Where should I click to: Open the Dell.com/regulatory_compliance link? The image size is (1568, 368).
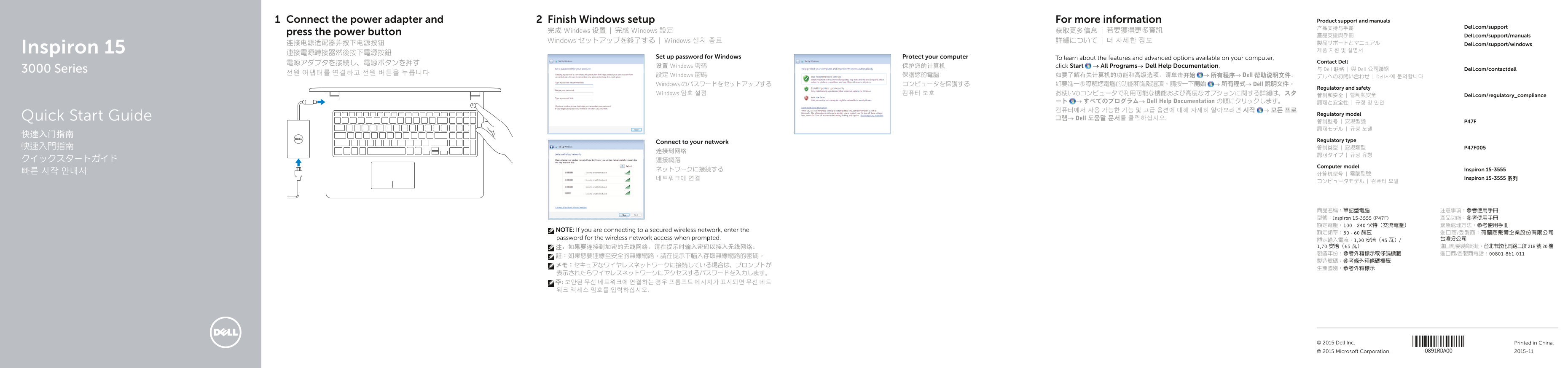(x=1505, y=96)
